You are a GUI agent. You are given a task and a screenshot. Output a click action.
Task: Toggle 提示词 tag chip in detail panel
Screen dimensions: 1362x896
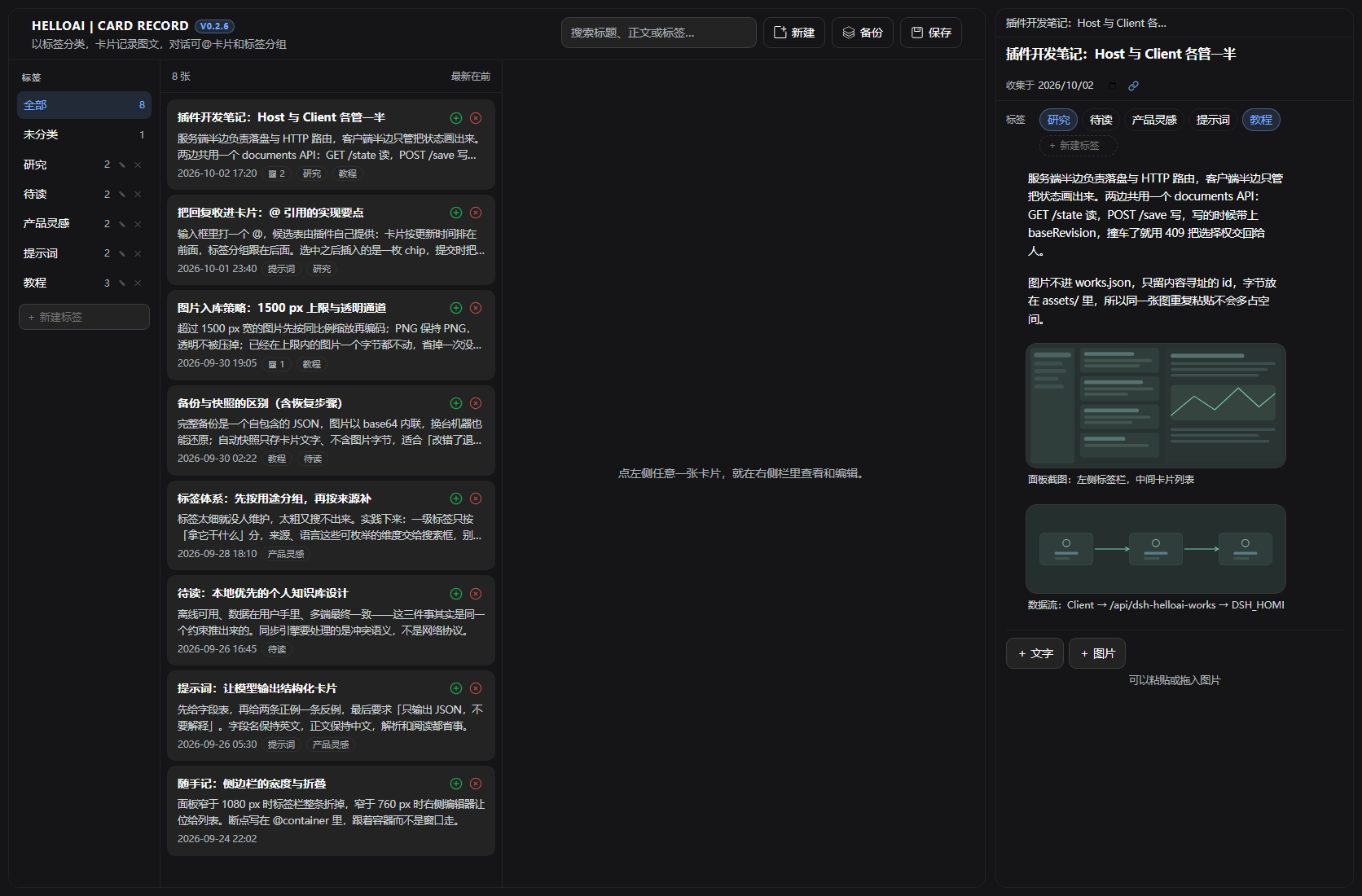pos(1213,120)
